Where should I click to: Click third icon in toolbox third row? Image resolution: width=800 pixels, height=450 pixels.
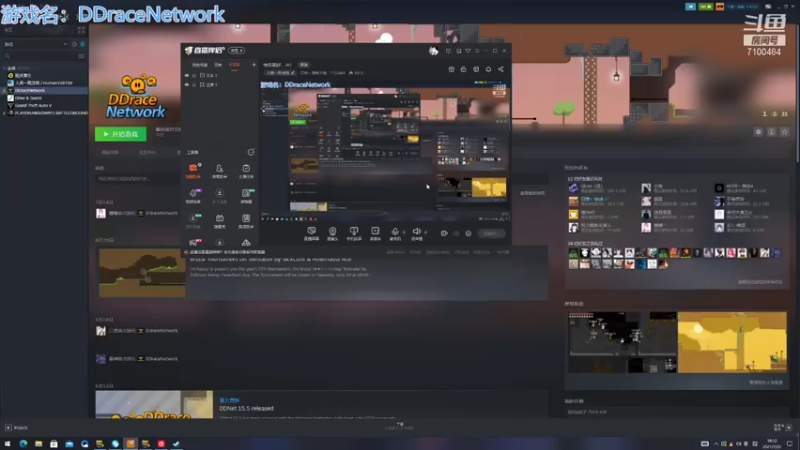[246, 220]
